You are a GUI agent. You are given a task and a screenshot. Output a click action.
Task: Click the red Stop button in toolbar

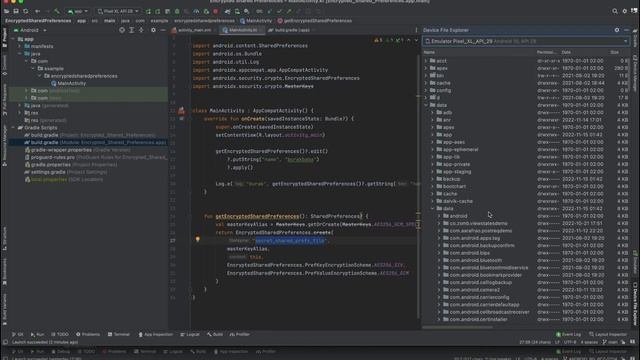[x=216, y=11]
